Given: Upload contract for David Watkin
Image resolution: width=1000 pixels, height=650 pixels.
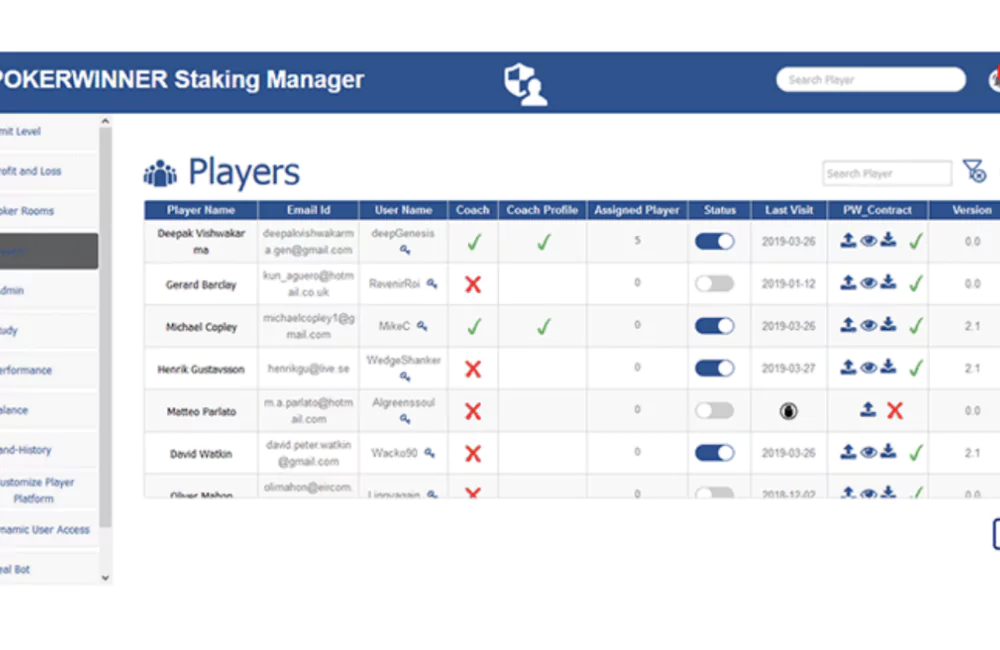Looking at the screenshot, I should pos(848,452).
